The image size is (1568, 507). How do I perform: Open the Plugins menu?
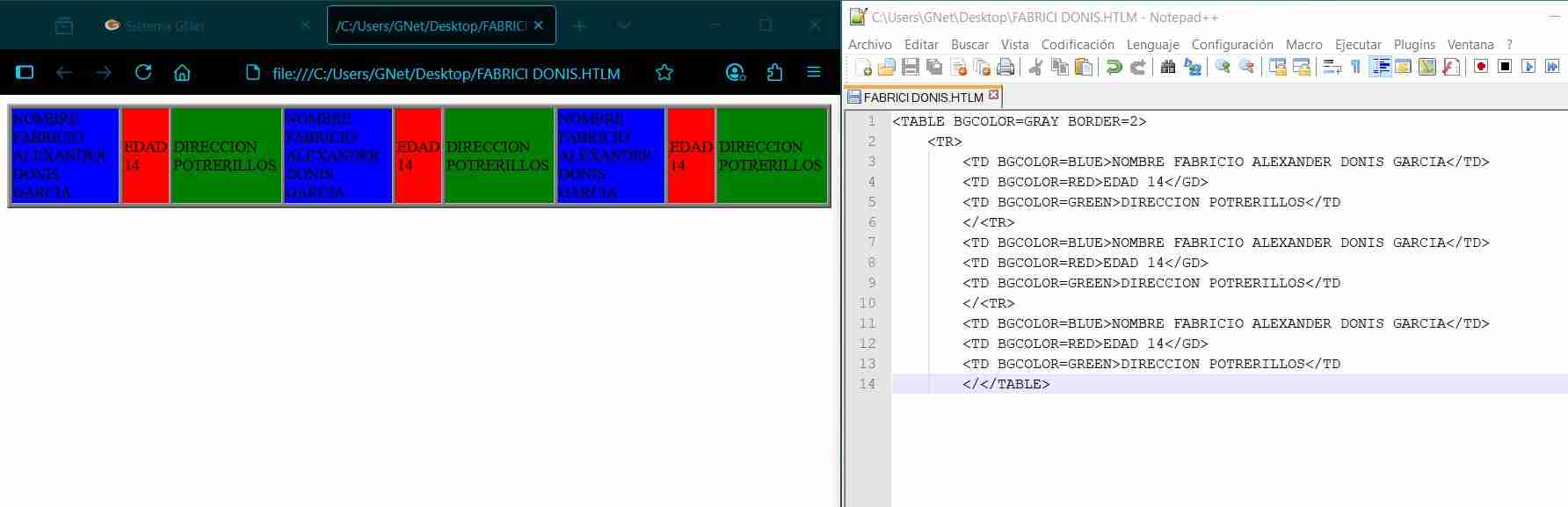1414,44
